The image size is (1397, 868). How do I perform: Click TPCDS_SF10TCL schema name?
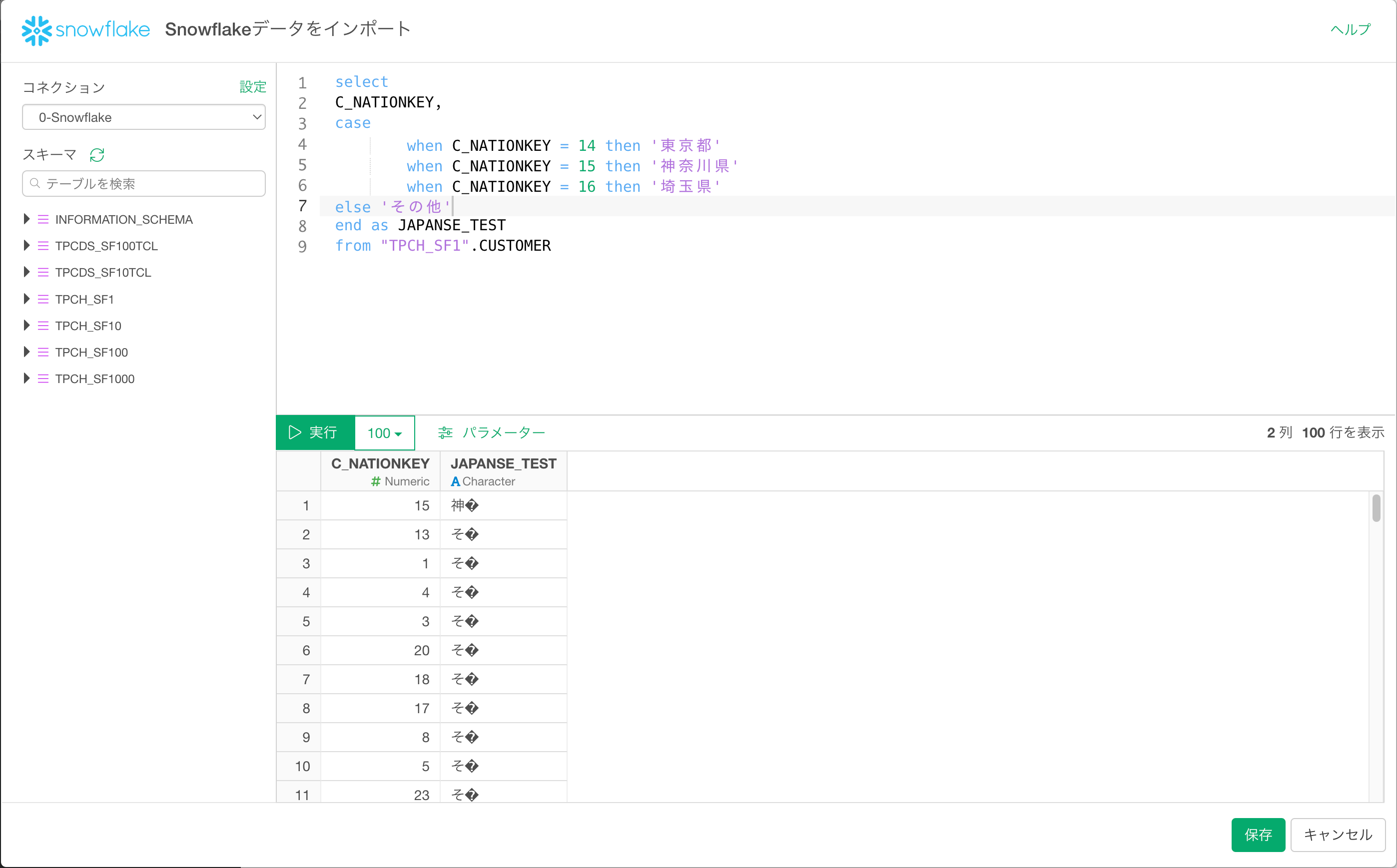pyautogui.click(x=103, y=272)
